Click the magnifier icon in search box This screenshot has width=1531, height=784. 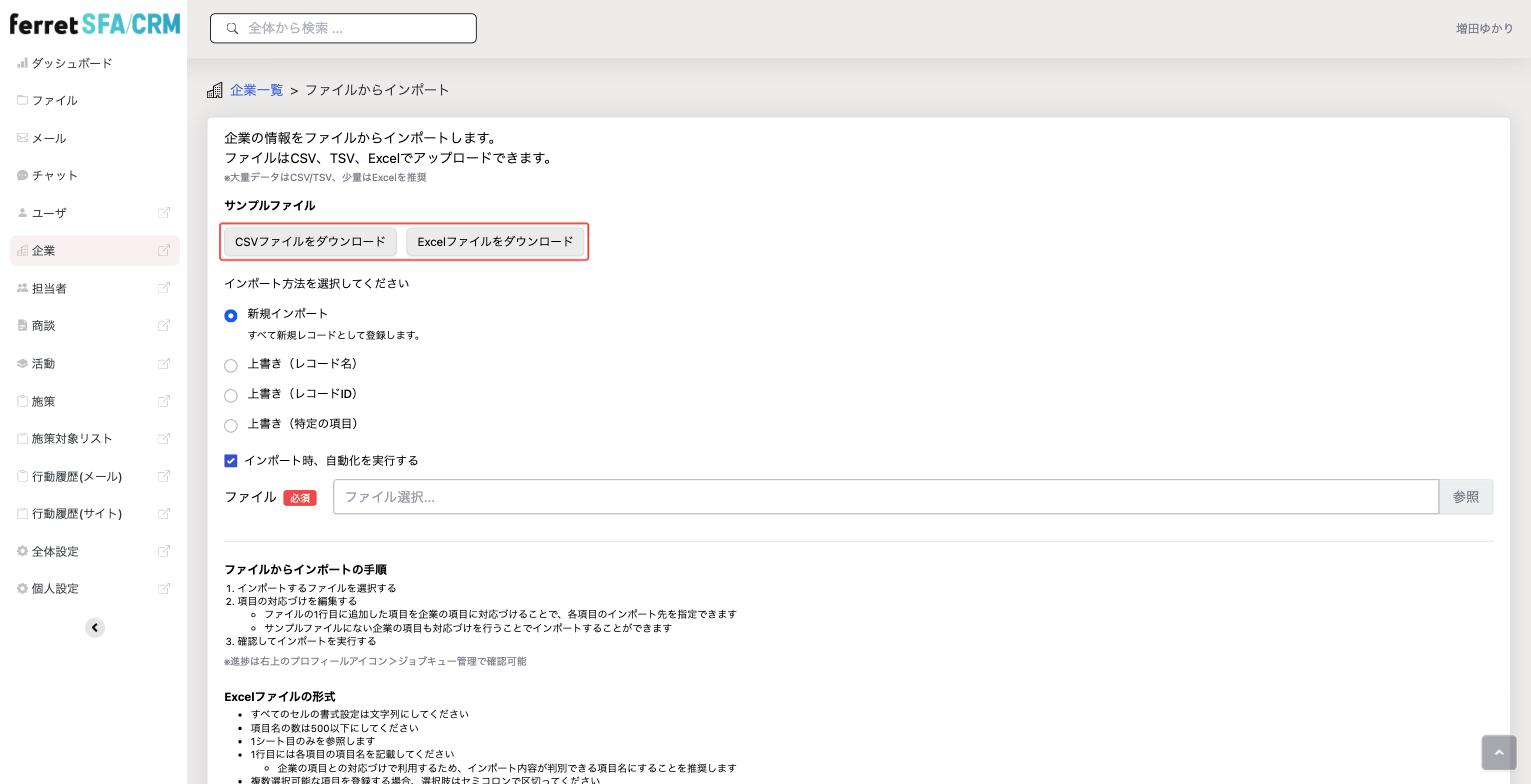[x=232, y=28]
